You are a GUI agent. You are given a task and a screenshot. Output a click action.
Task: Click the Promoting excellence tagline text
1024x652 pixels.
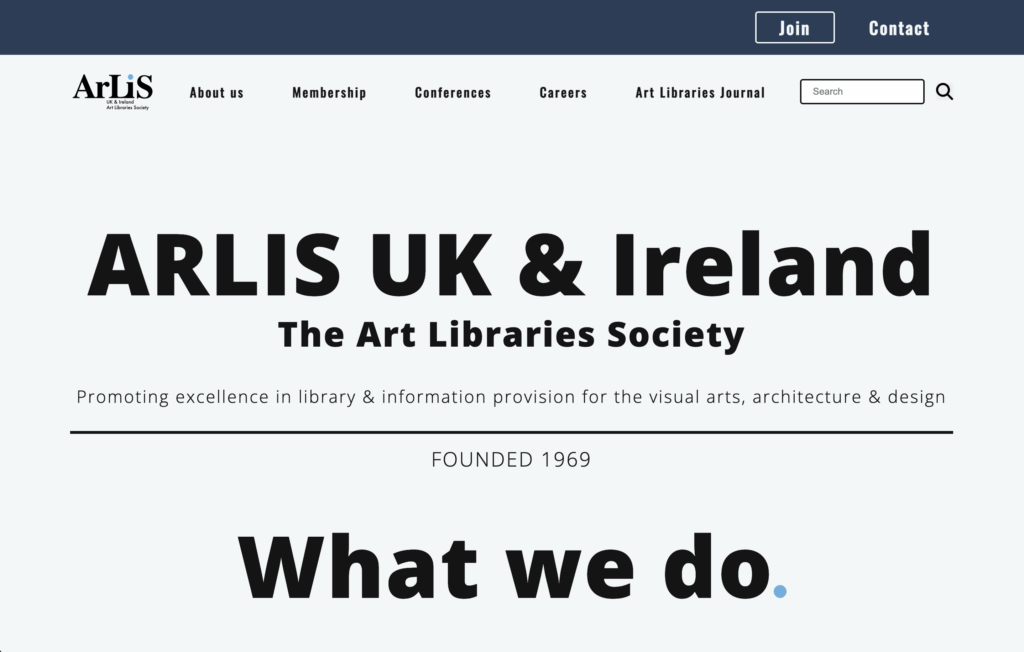(x=511, y=397)
